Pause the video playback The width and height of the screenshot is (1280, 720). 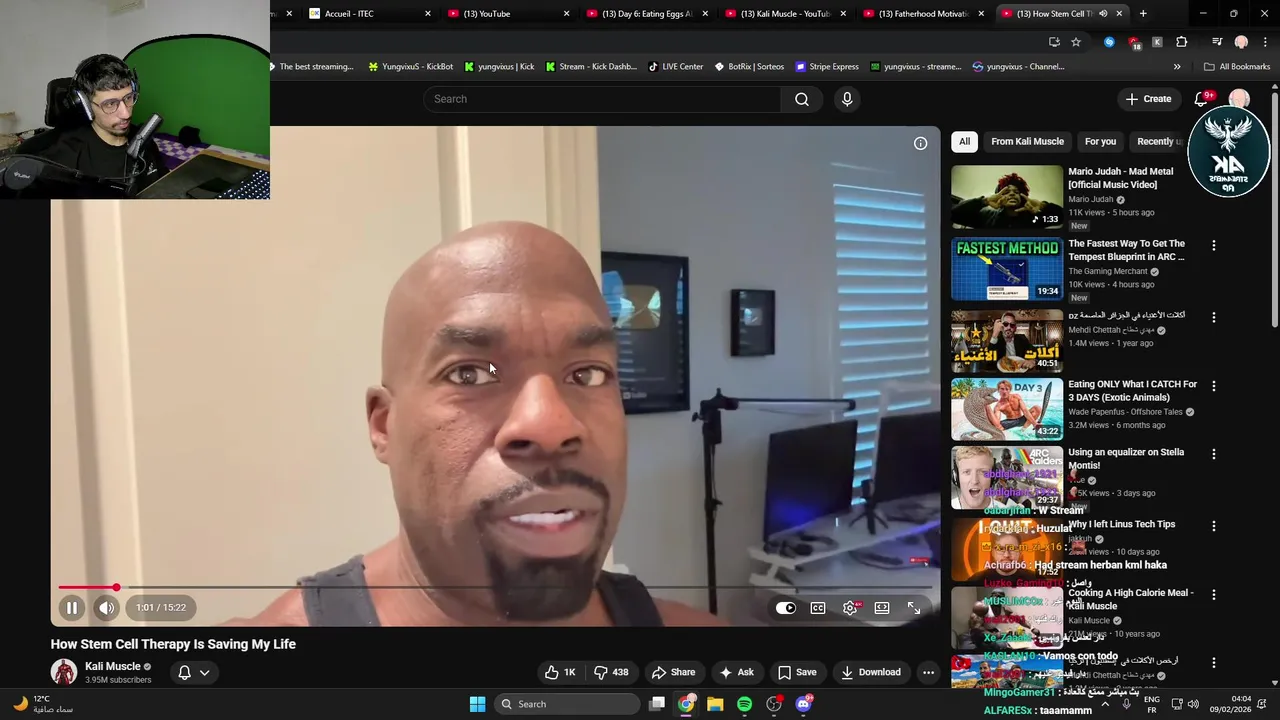72,608
